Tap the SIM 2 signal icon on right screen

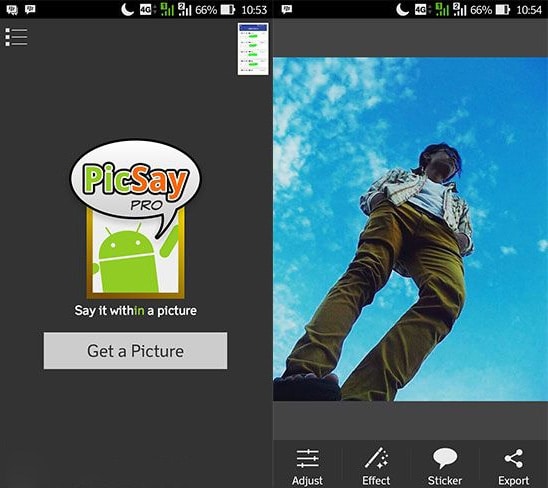pyautogui.click(x=460, y=9)
